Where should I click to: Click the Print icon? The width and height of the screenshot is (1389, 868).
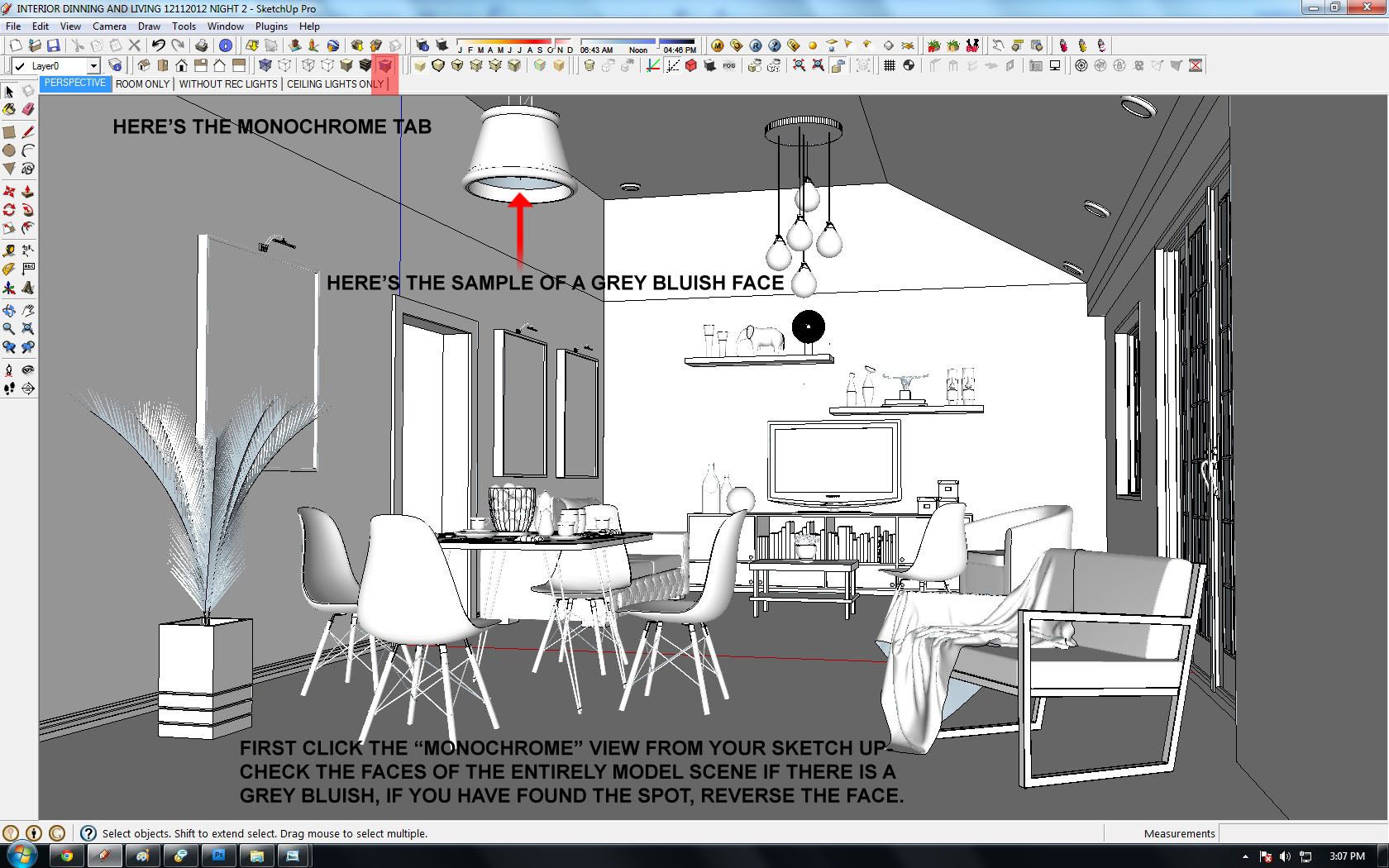pos(201,45)
